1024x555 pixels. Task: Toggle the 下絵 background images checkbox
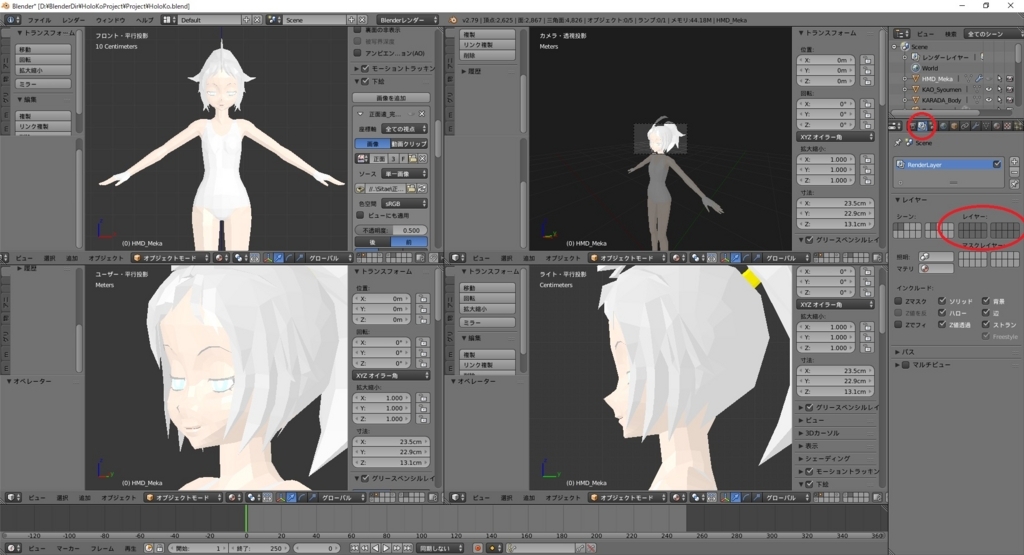[365, 82]
